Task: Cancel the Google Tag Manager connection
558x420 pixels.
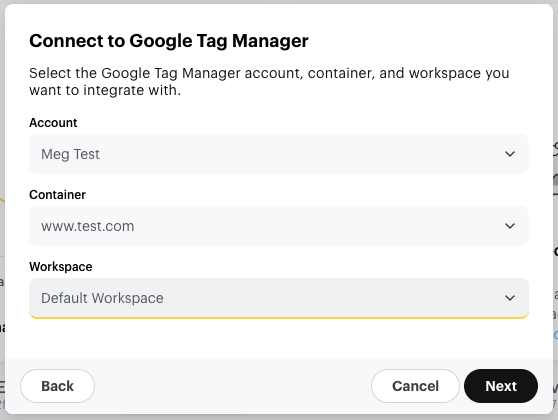Action: 415,386
